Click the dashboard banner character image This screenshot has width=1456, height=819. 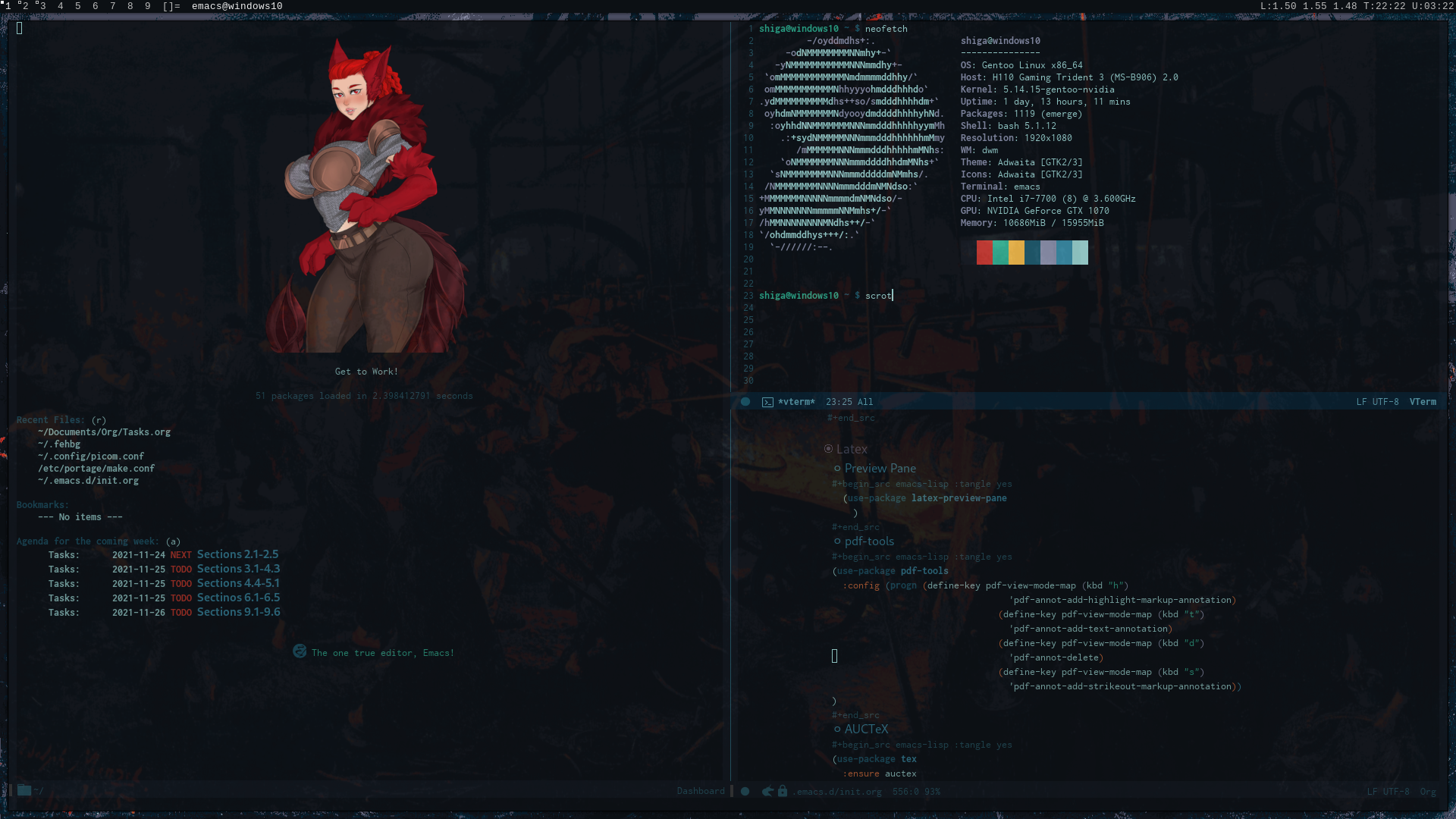(366, 195)
